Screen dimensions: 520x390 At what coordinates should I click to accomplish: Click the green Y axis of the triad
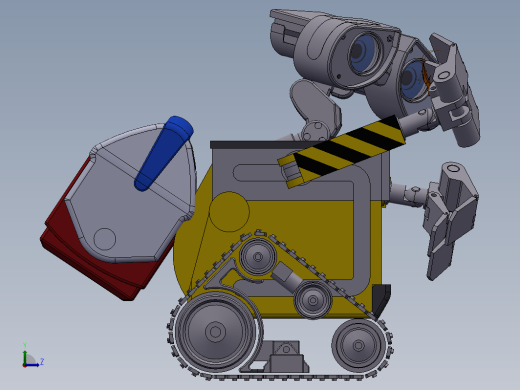25,357
